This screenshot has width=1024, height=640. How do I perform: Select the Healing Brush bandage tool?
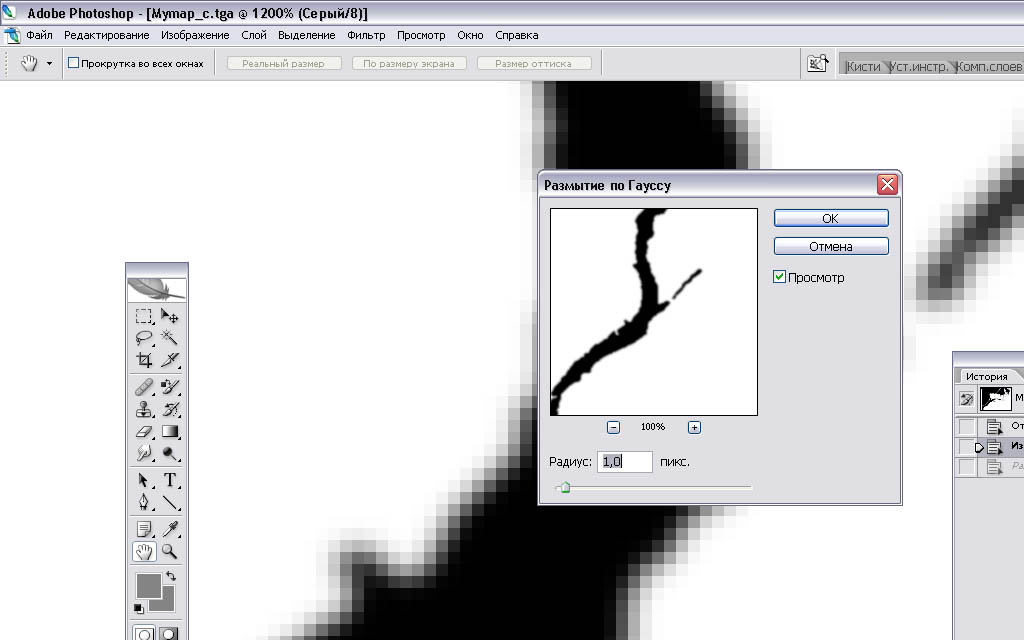click(144, 387)
